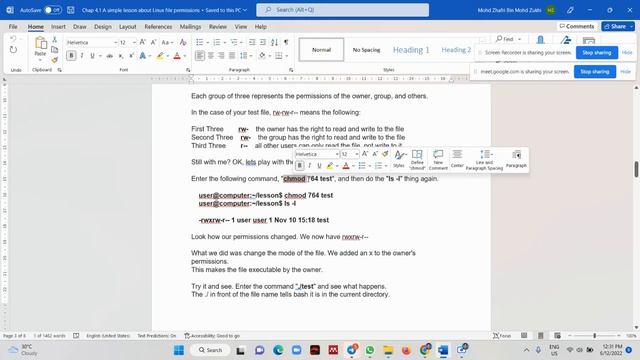Align text left in ribbon Paragraph group
640x360 pixels.
(x=200, y=56)
